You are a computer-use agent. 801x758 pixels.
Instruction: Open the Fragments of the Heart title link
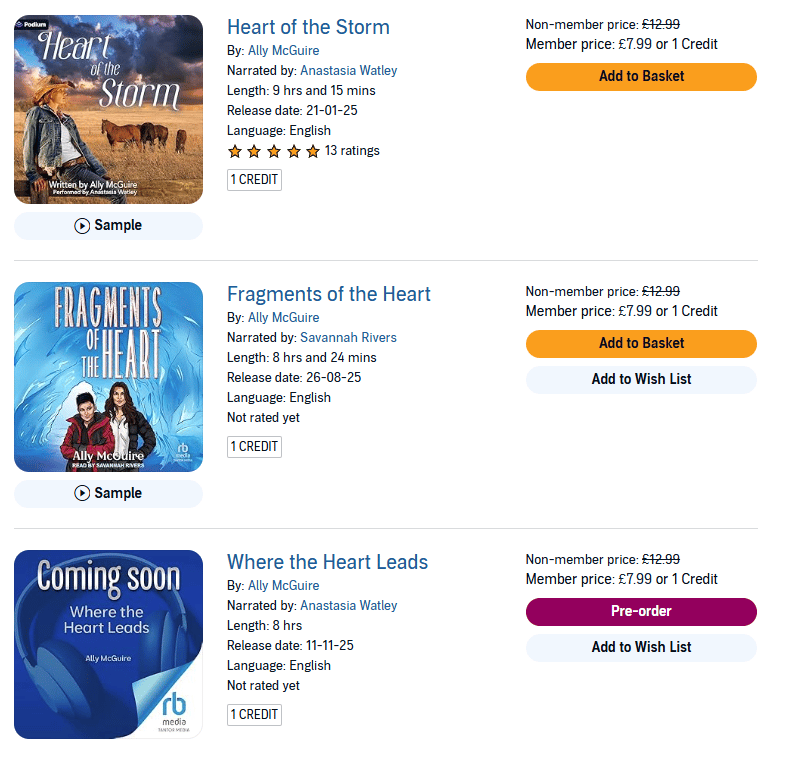click(328, 294)
